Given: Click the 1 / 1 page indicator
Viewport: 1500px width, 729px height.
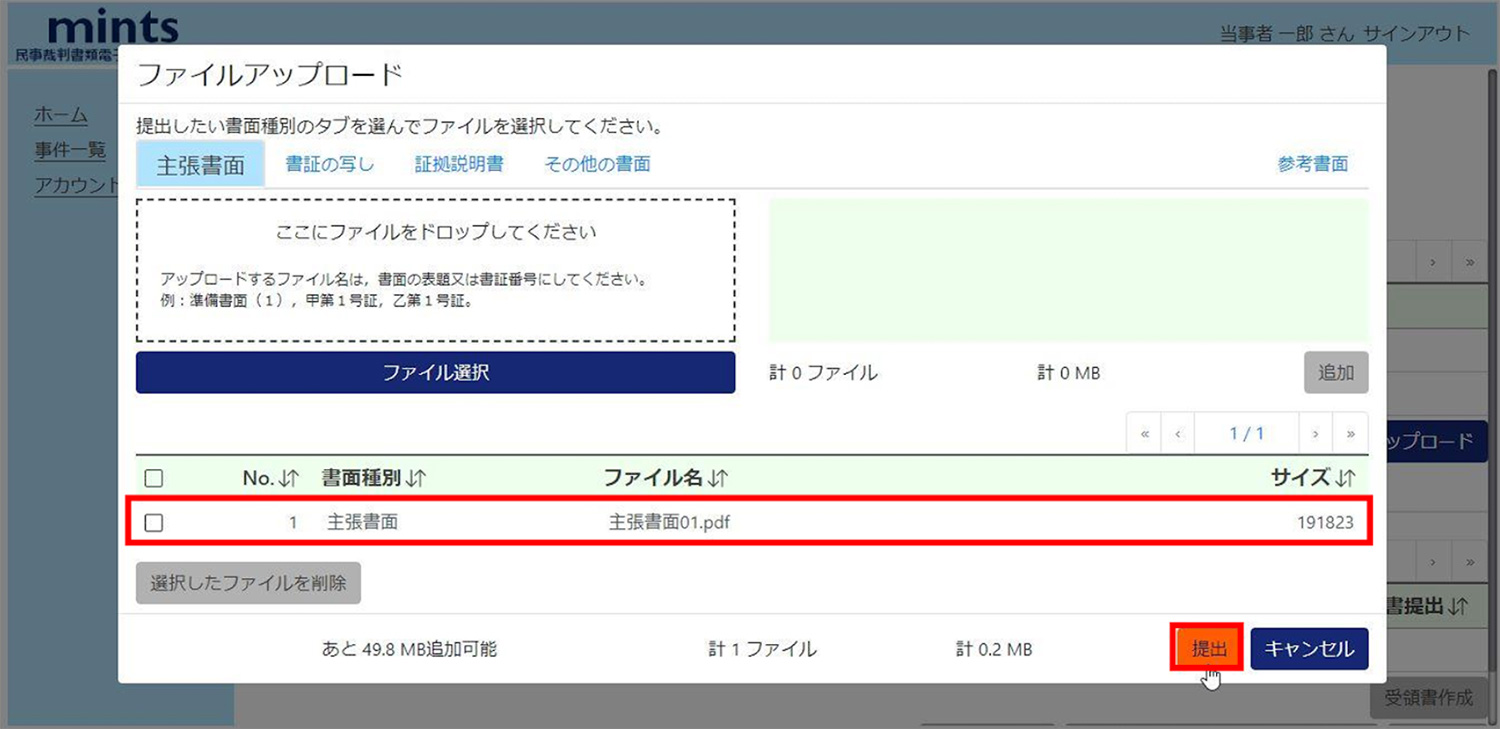Looking at the screenshot, I should tap(1247, 434).
